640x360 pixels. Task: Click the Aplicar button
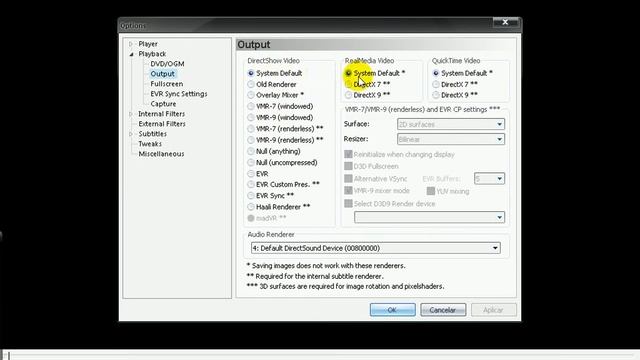coord(493,310)
